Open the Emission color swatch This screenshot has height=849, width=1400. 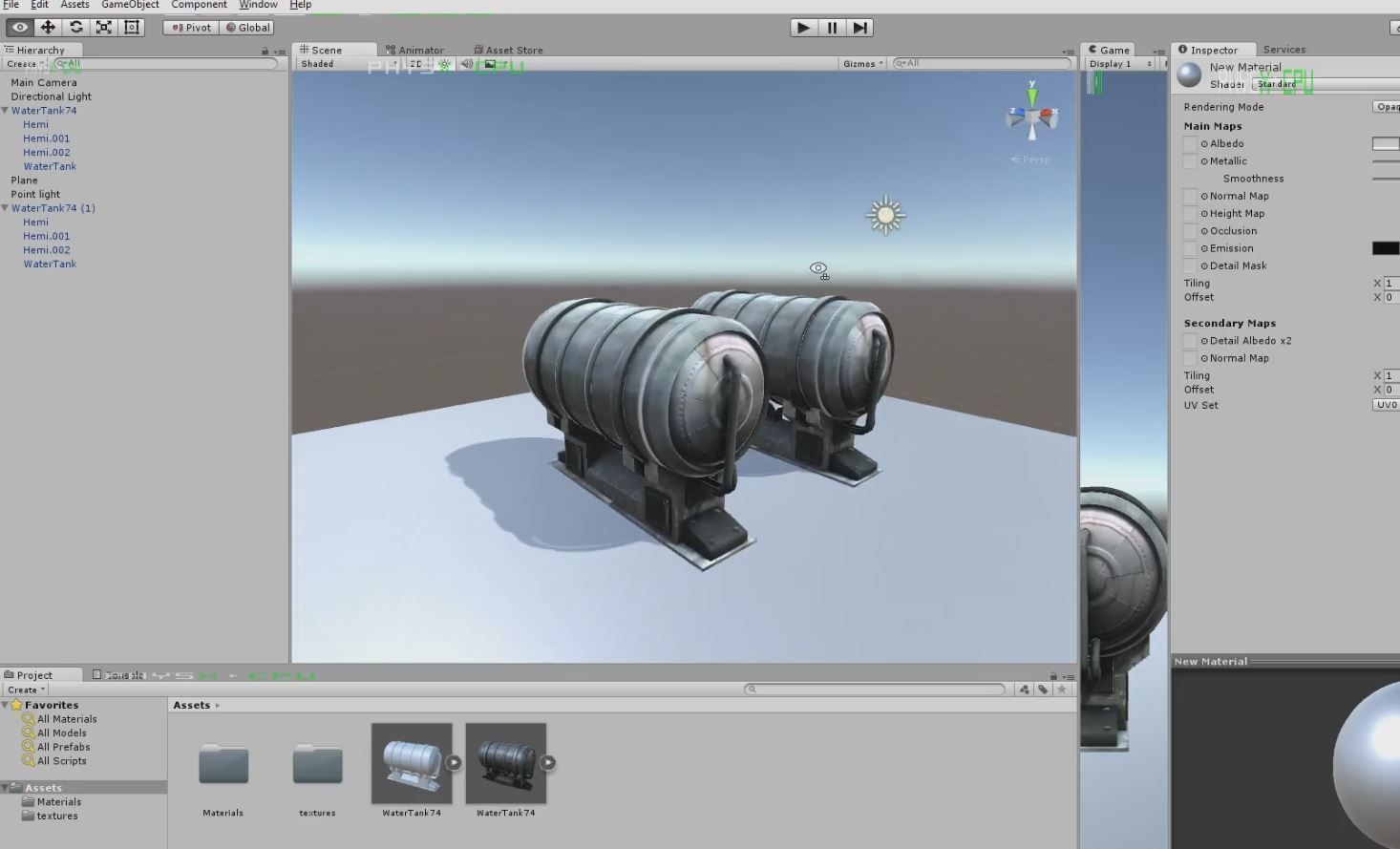tap(1386, 248)
